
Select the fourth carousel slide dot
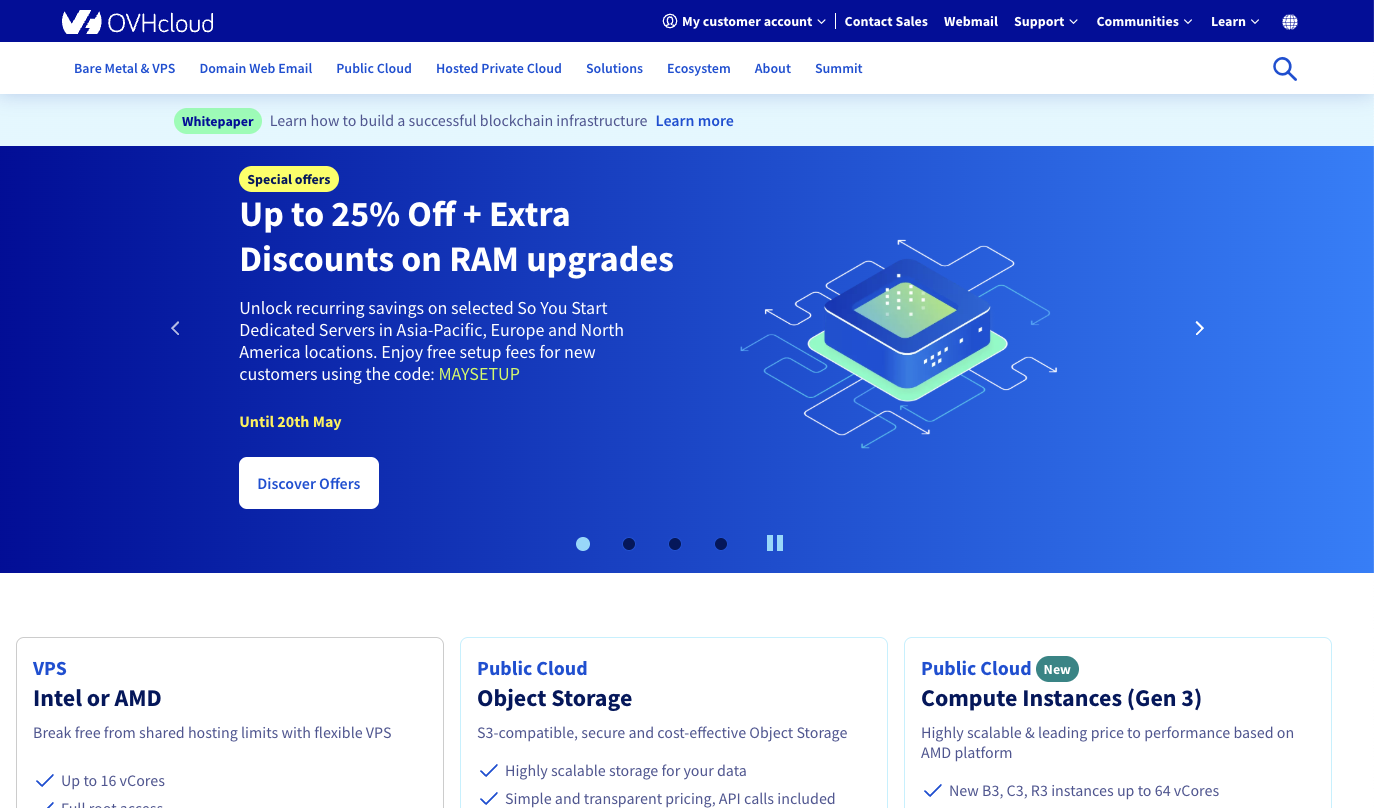click(x=721, y=544)
